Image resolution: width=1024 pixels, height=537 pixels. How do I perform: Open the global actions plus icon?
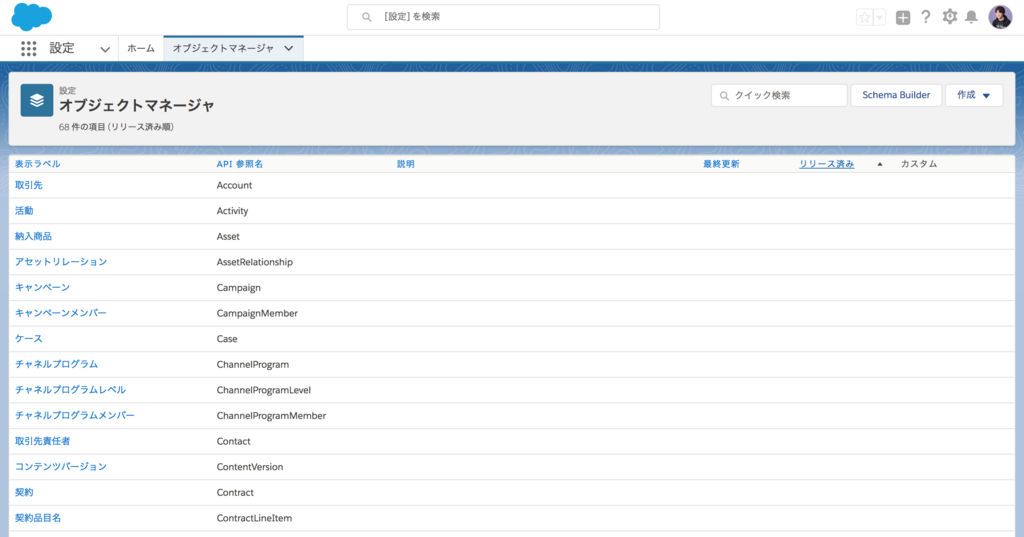903,18
